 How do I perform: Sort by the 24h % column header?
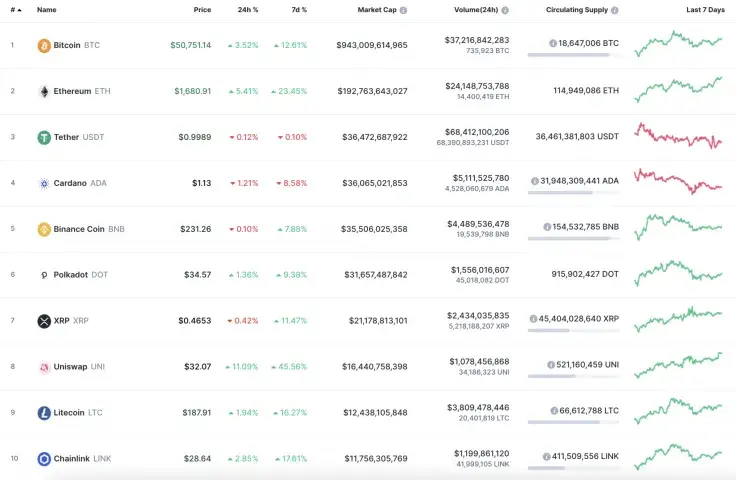tap(248, 10)
